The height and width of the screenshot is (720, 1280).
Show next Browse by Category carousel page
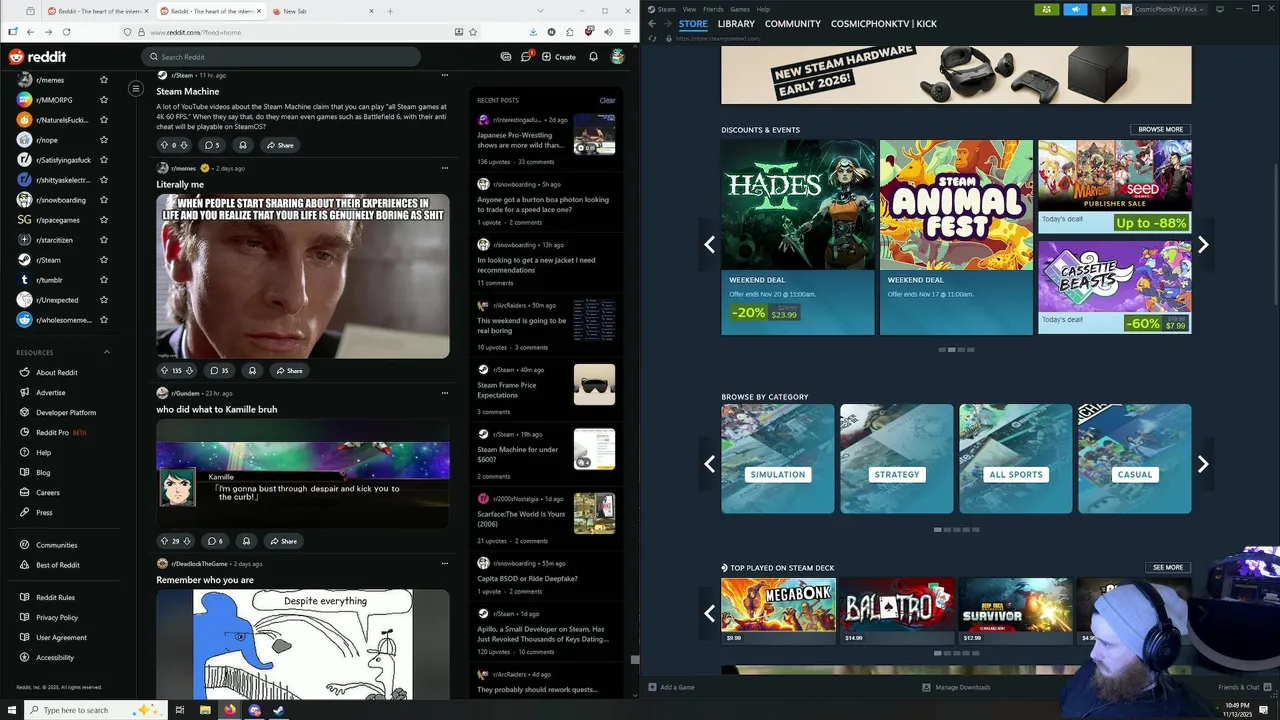[1203, 464]
